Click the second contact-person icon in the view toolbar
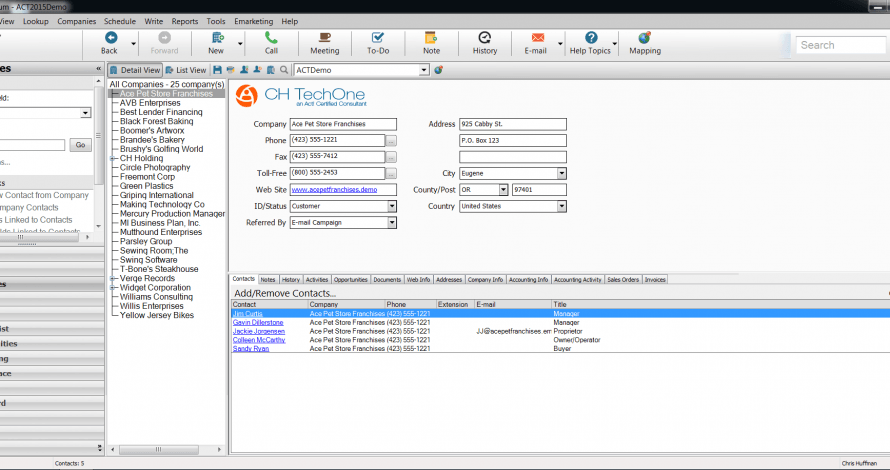 coord(257,70)
